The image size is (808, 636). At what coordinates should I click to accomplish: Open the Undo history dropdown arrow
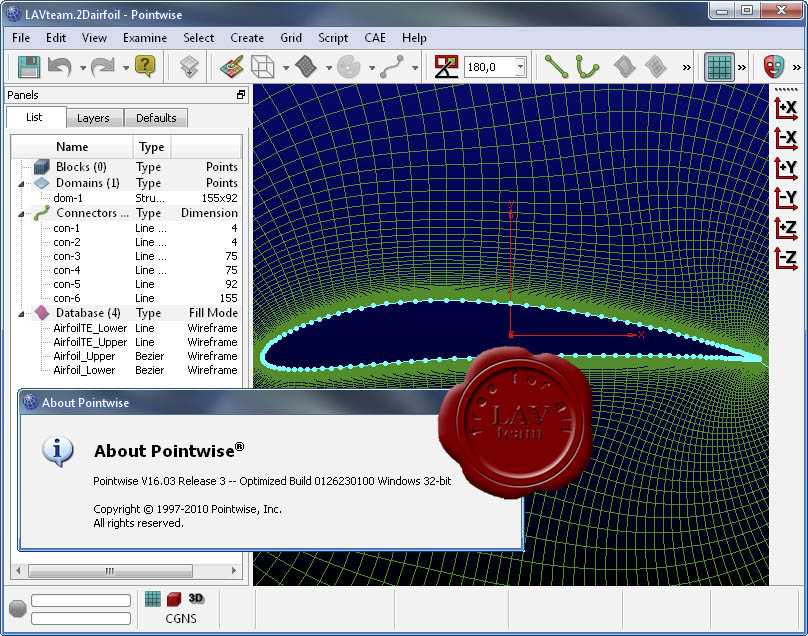point(82,68)
